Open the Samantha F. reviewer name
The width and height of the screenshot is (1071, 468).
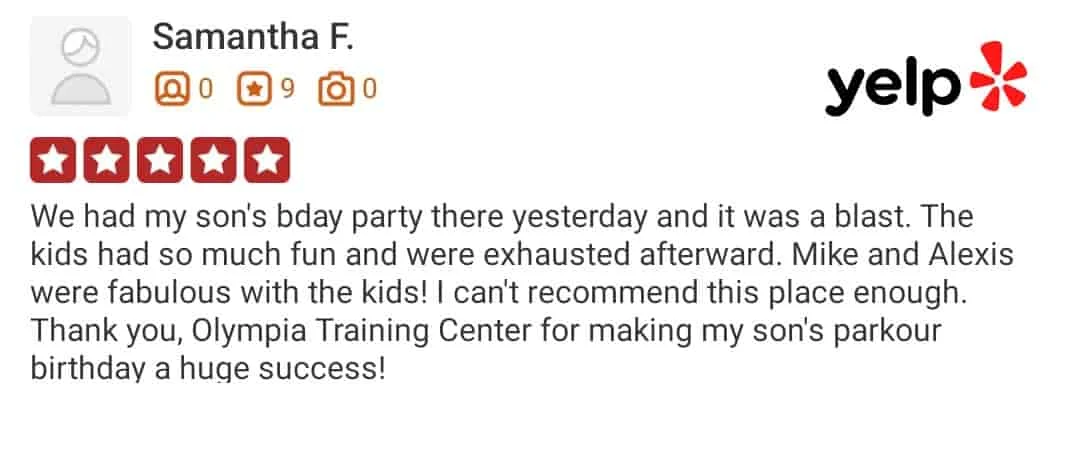(253, 37)
